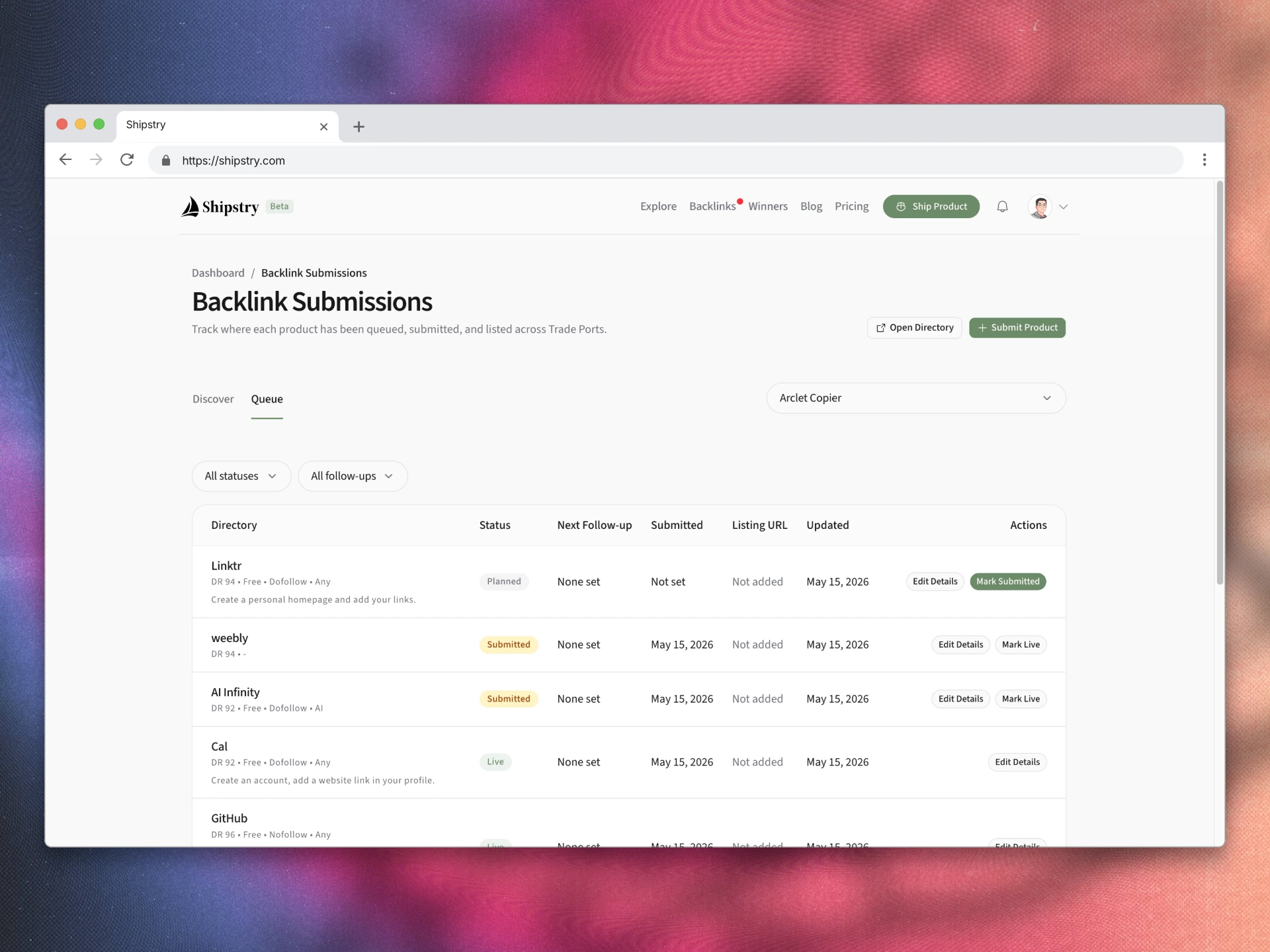The height and width of the screenshot is (952, 1270).
Task: Focus the address bar URL field
Action: coord(665,161)
